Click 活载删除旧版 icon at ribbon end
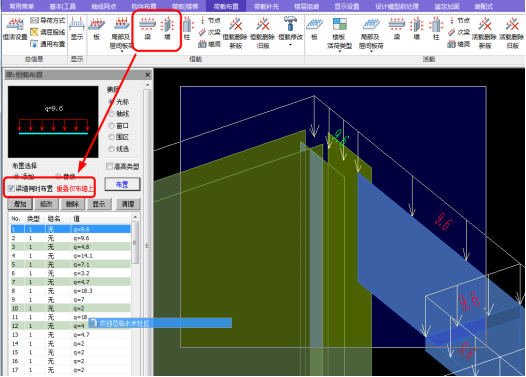The height and width of the screenshot is (377, 526). point(512,33)
